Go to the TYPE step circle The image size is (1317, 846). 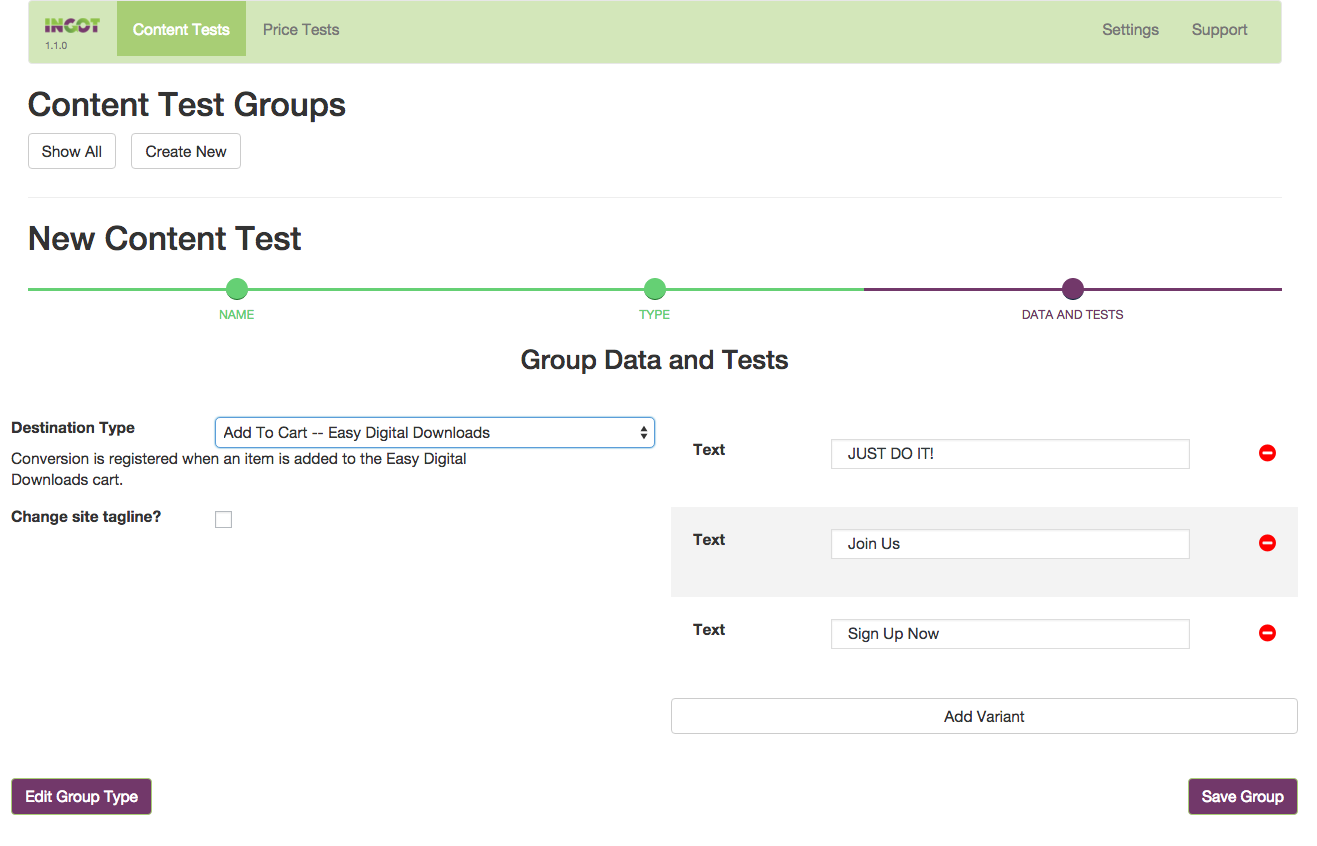click(655, 289)
